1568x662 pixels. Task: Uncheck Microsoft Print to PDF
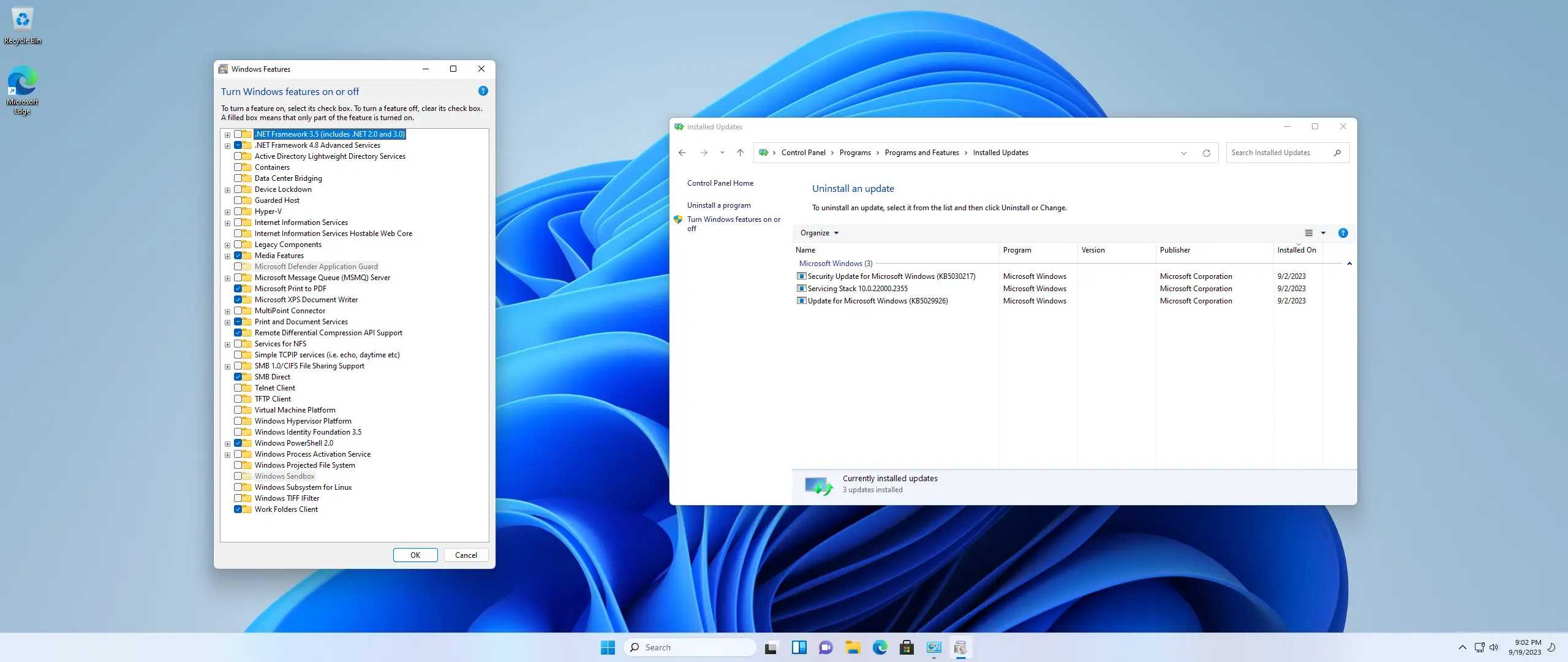[x=238, y=289]
